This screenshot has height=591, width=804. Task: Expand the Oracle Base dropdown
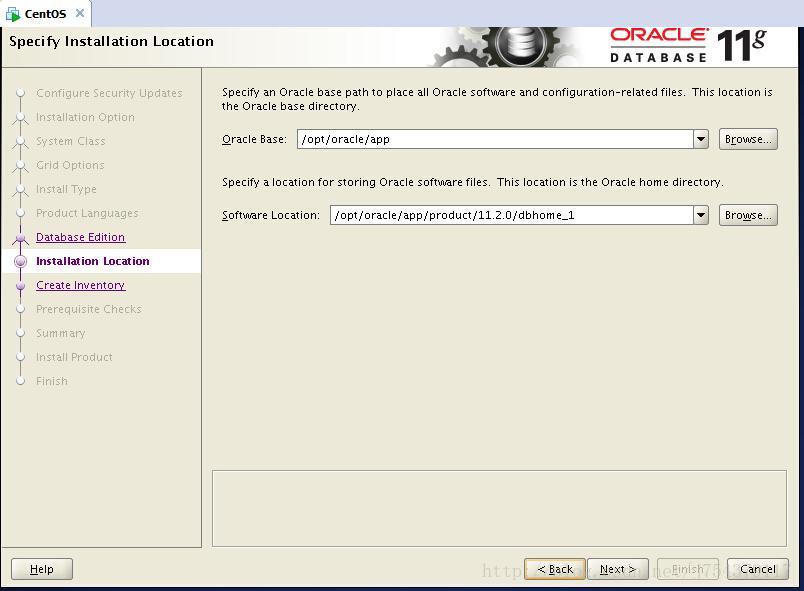701,140
